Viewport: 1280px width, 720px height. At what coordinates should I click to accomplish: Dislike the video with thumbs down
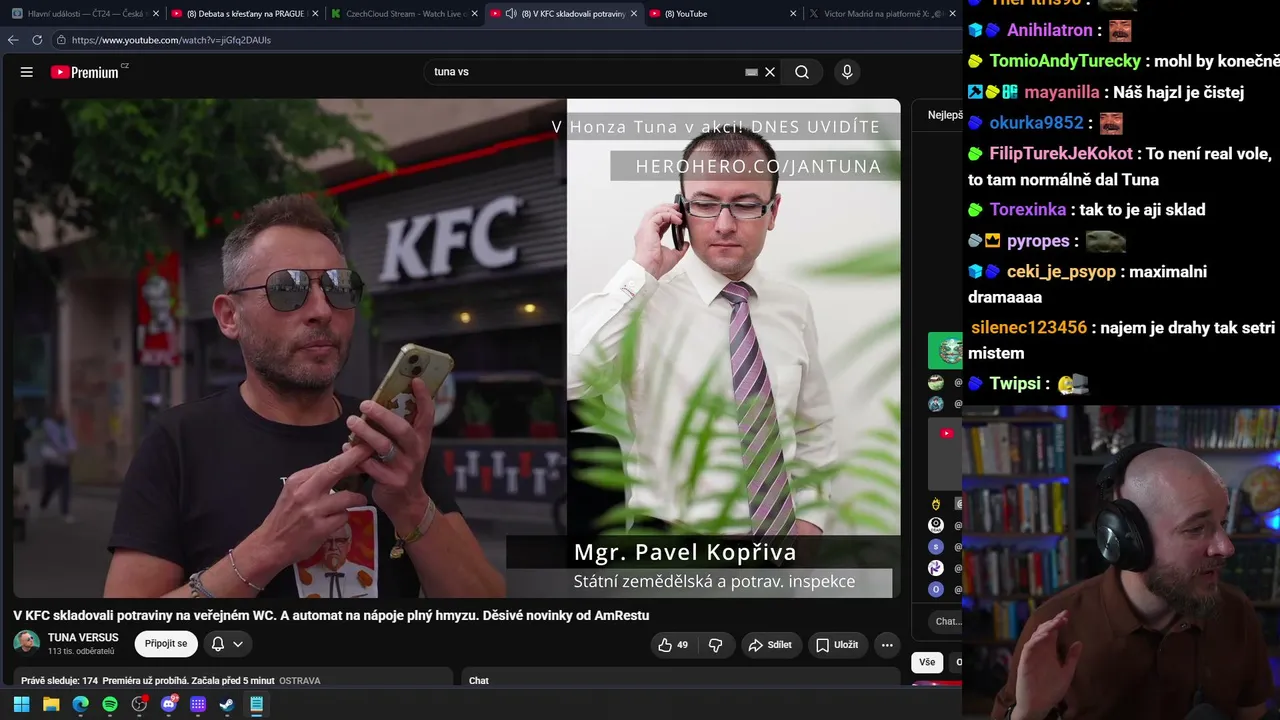click(715, 645)
